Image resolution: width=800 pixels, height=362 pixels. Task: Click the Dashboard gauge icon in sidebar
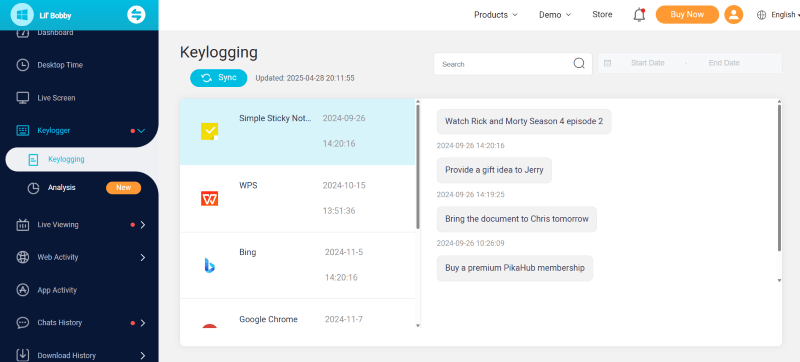click(x=22, y=33)
